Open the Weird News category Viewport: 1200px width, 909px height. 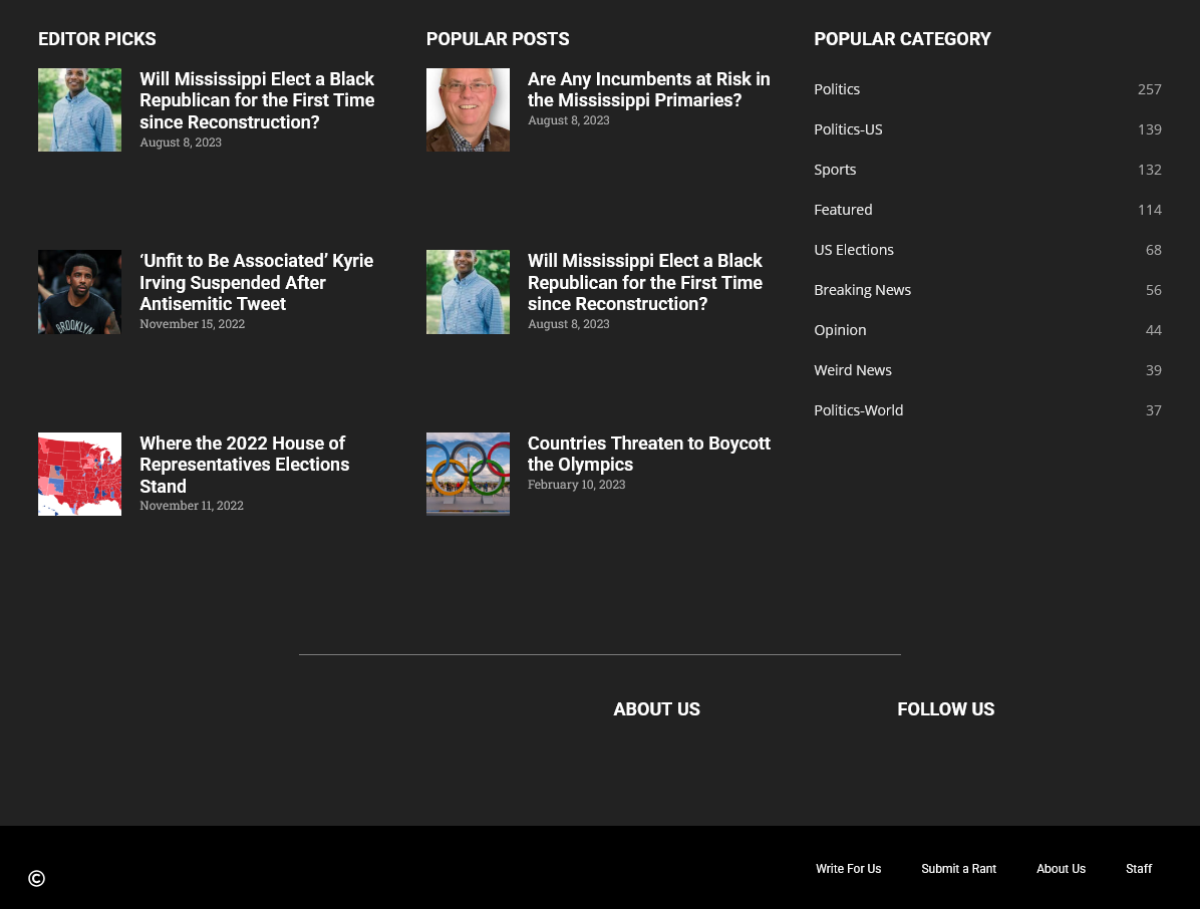point(853,369)
